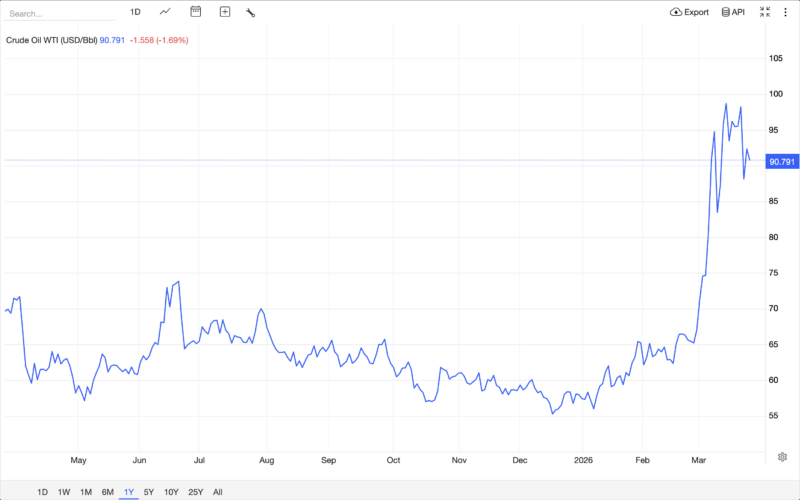Select the 1M range tab
800x500 pixels.
pos(86,492)
